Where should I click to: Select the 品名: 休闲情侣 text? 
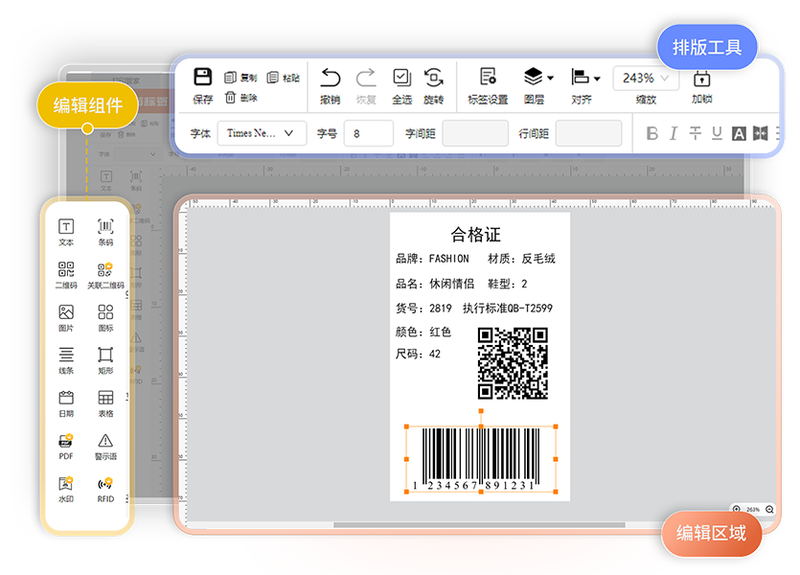click(435, 284)
